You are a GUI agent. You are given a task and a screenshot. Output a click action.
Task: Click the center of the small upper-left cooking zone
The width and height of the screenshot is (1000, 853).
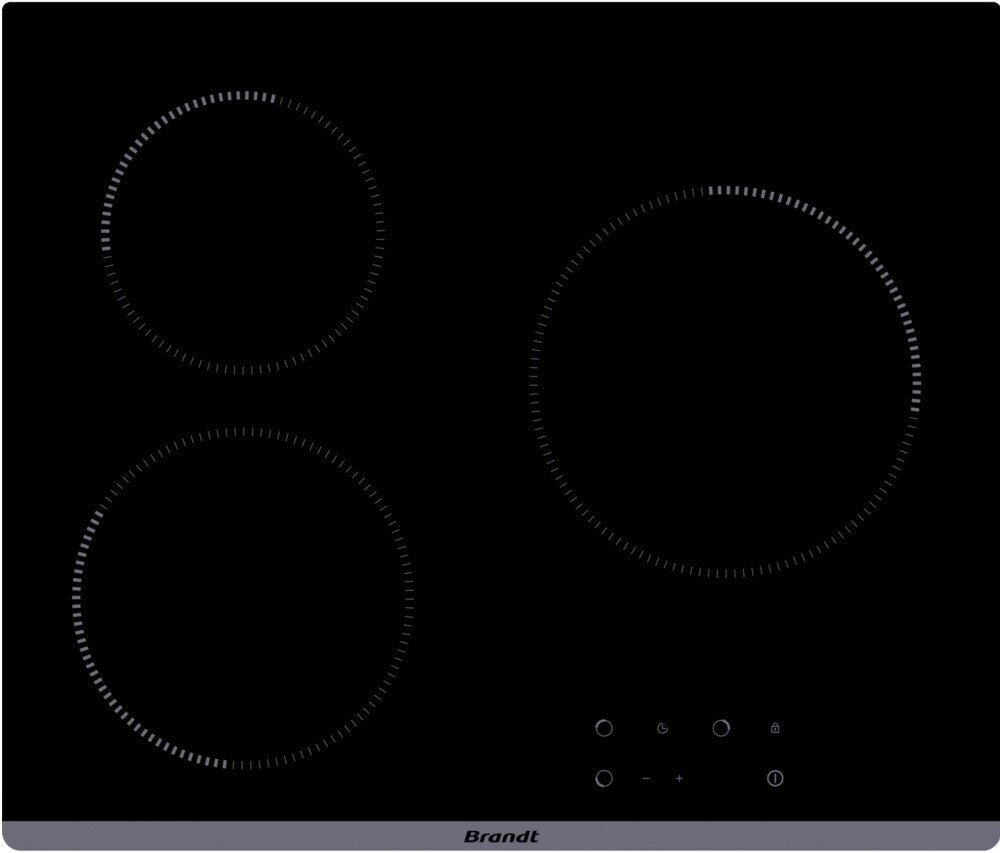click(x=243, y=232)
